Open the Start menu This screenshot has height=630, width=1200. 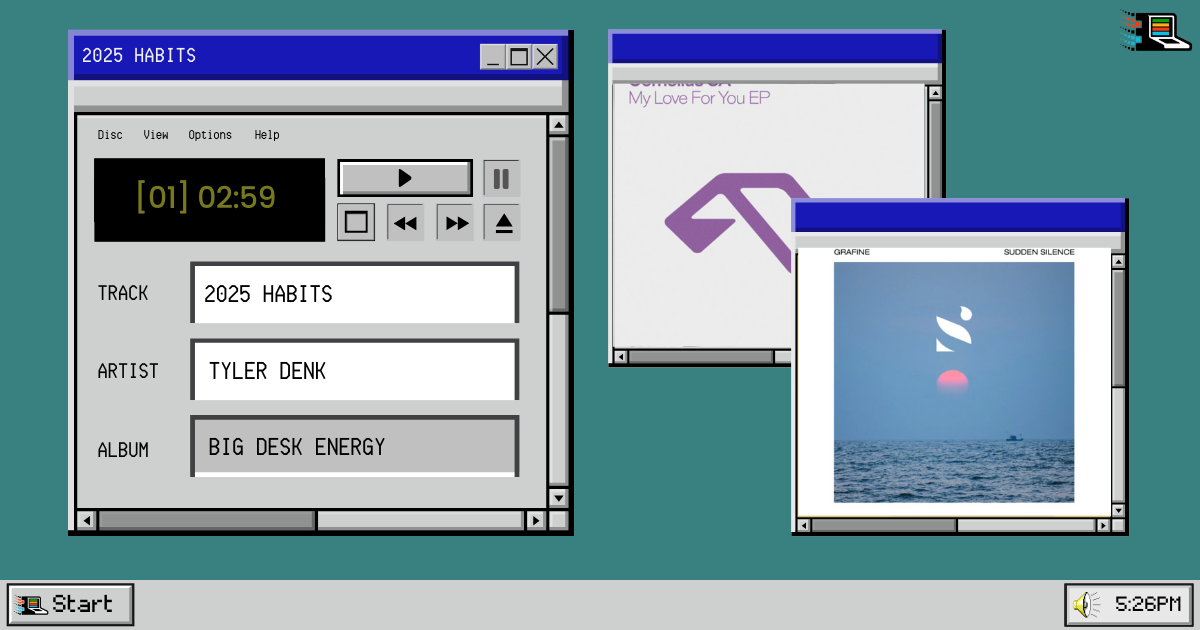[x=70, y=604]
